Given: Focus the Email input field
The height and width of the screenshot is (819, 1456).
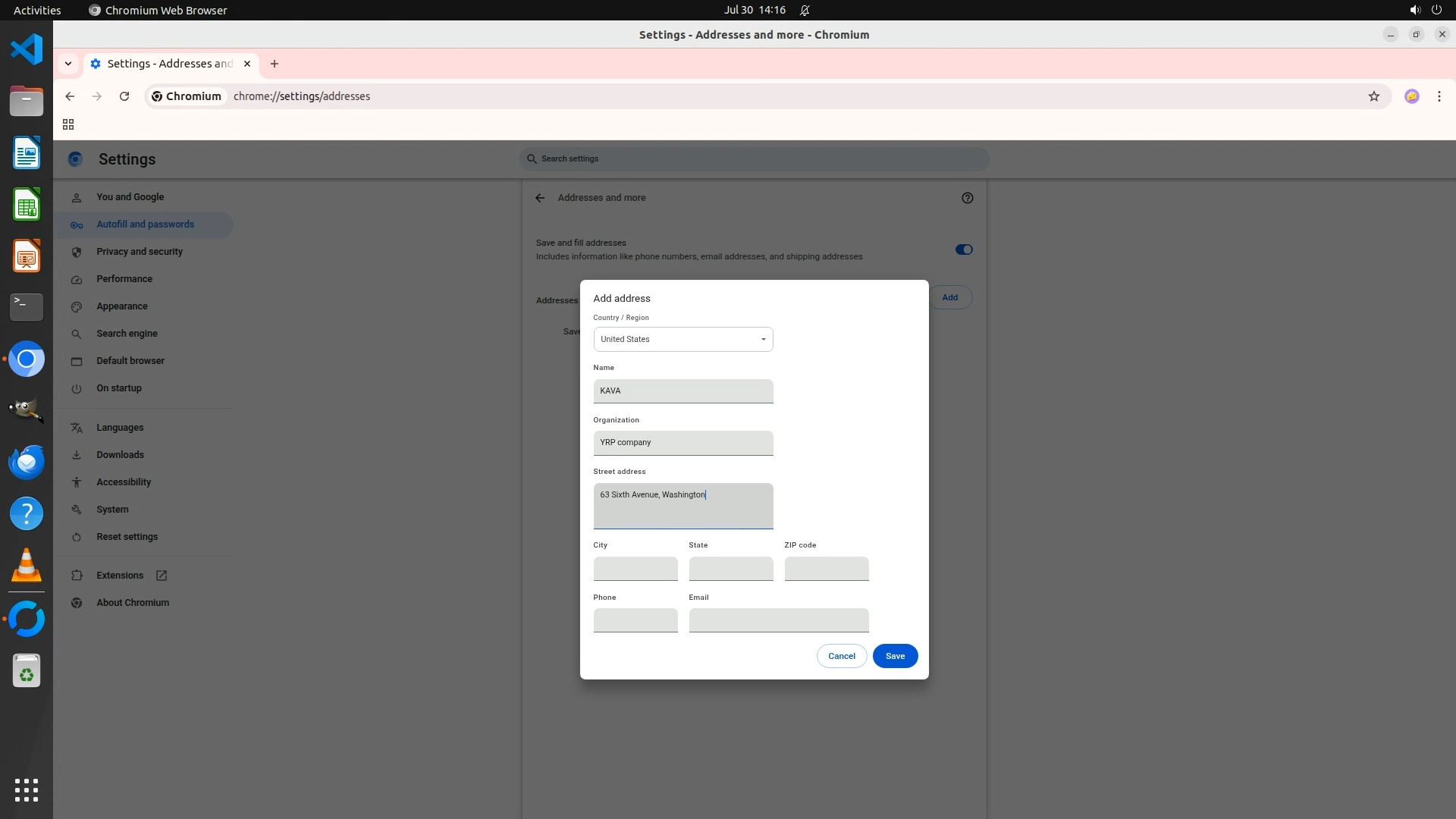Looking at the screenshot, I should [x=778, y=620].
